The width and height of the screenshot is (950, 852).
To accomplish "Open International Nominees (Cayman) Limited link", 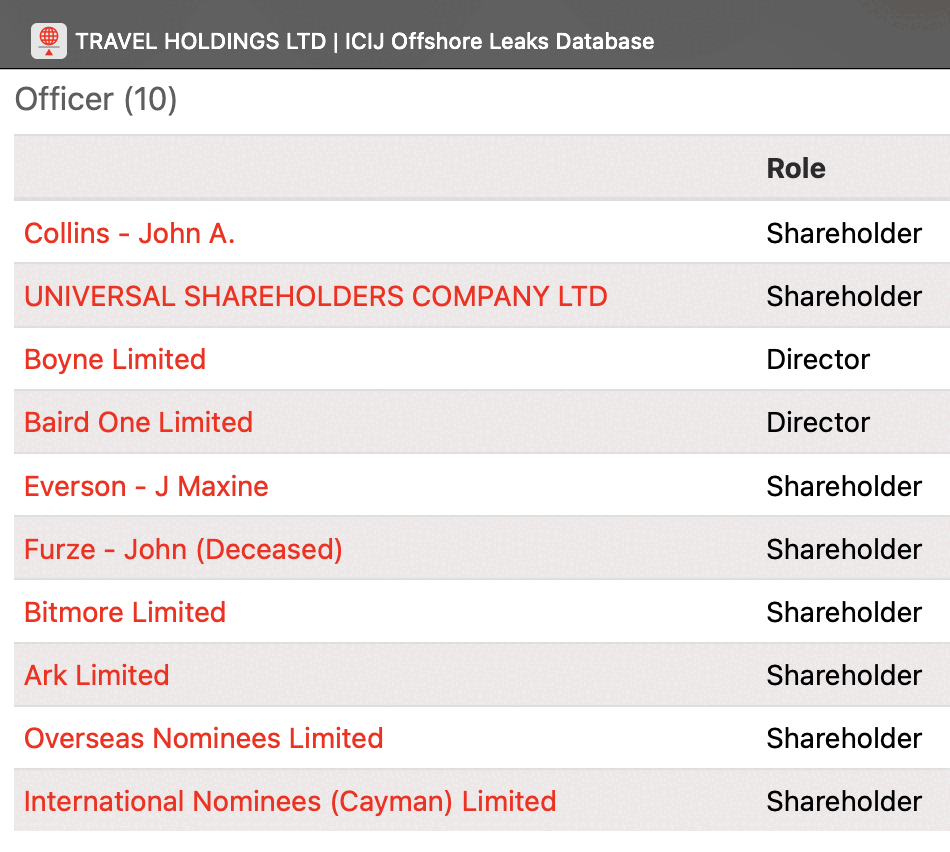I will point(290,801).
